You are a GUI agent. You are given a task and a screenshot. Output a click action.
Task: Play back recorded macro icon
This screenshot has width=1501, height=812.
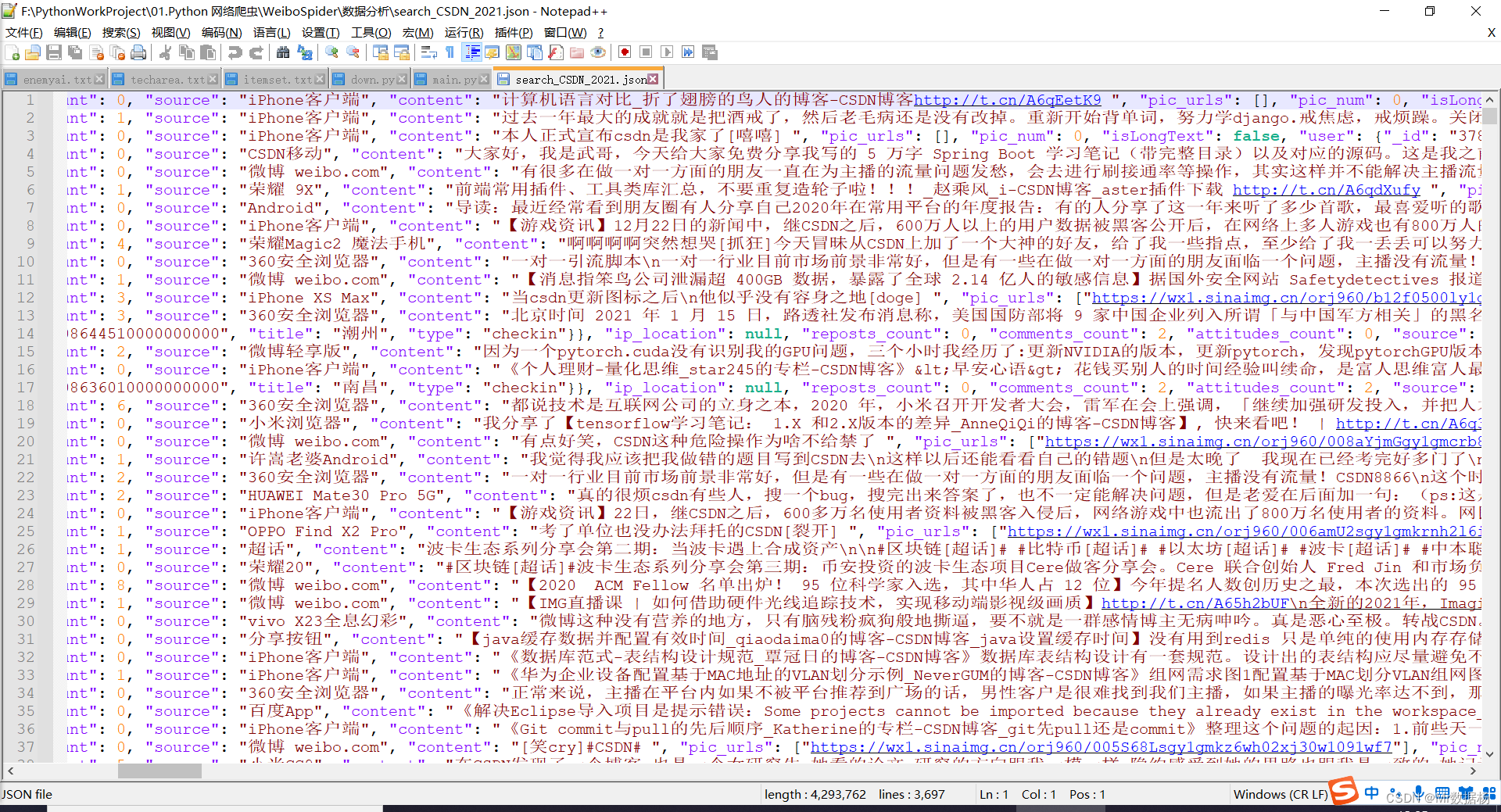pos(667,52)
